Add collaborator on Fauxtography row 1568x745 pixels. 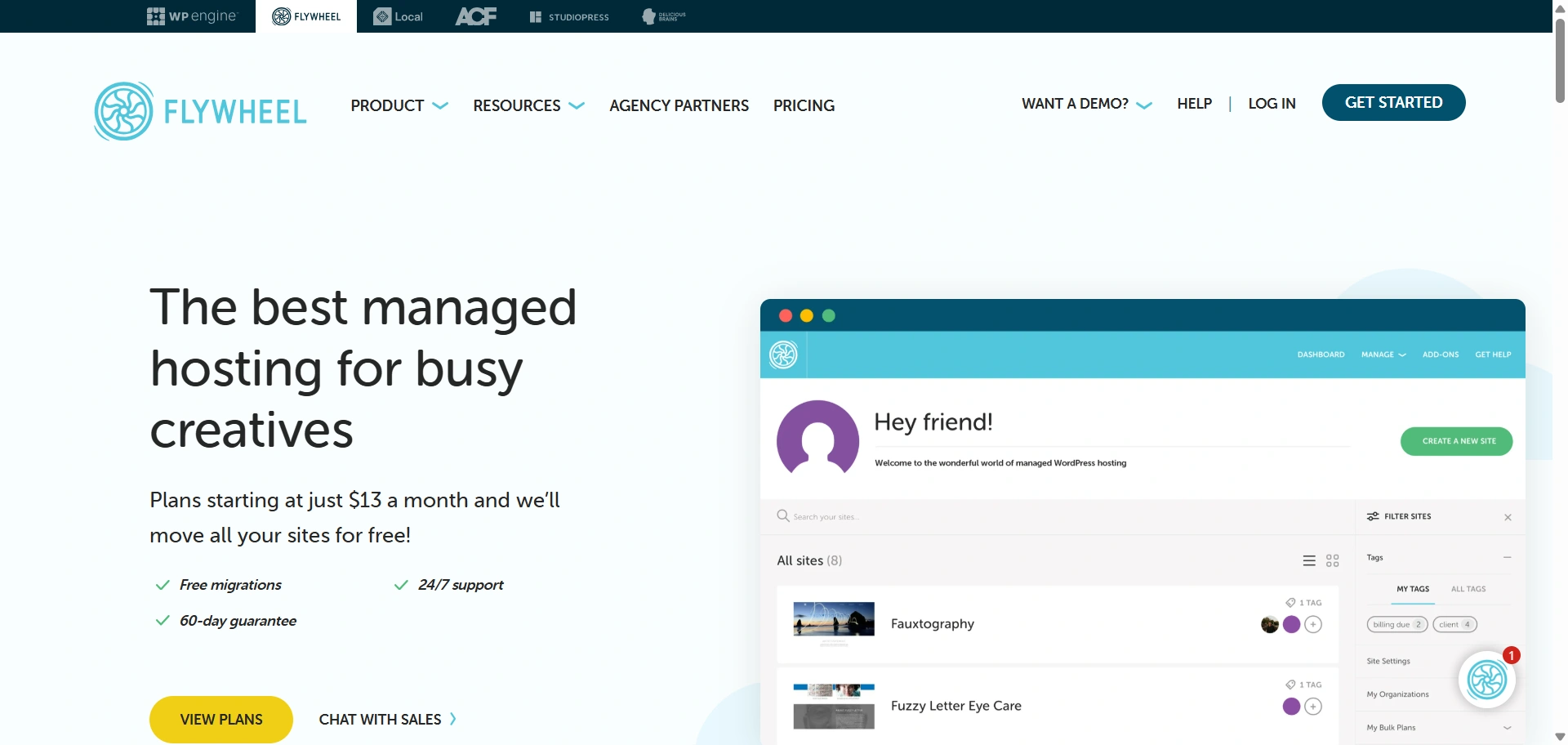1313,624
